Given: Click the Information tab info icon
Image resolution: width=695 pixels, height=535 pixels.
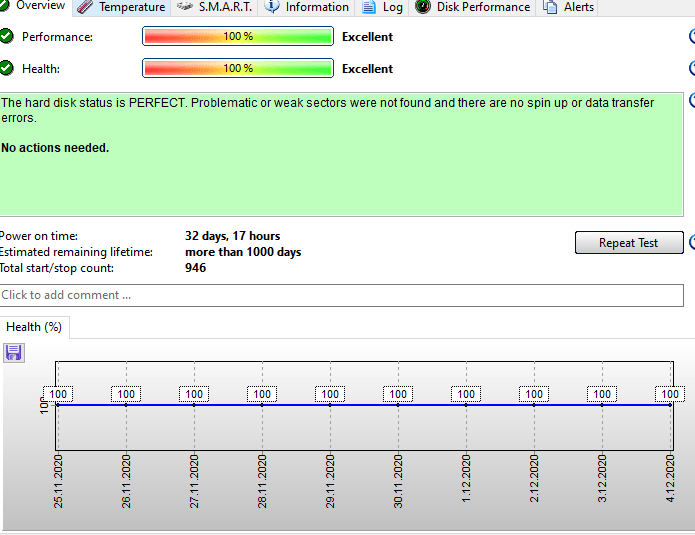Looking at the screenshot, I should [272, 7].
